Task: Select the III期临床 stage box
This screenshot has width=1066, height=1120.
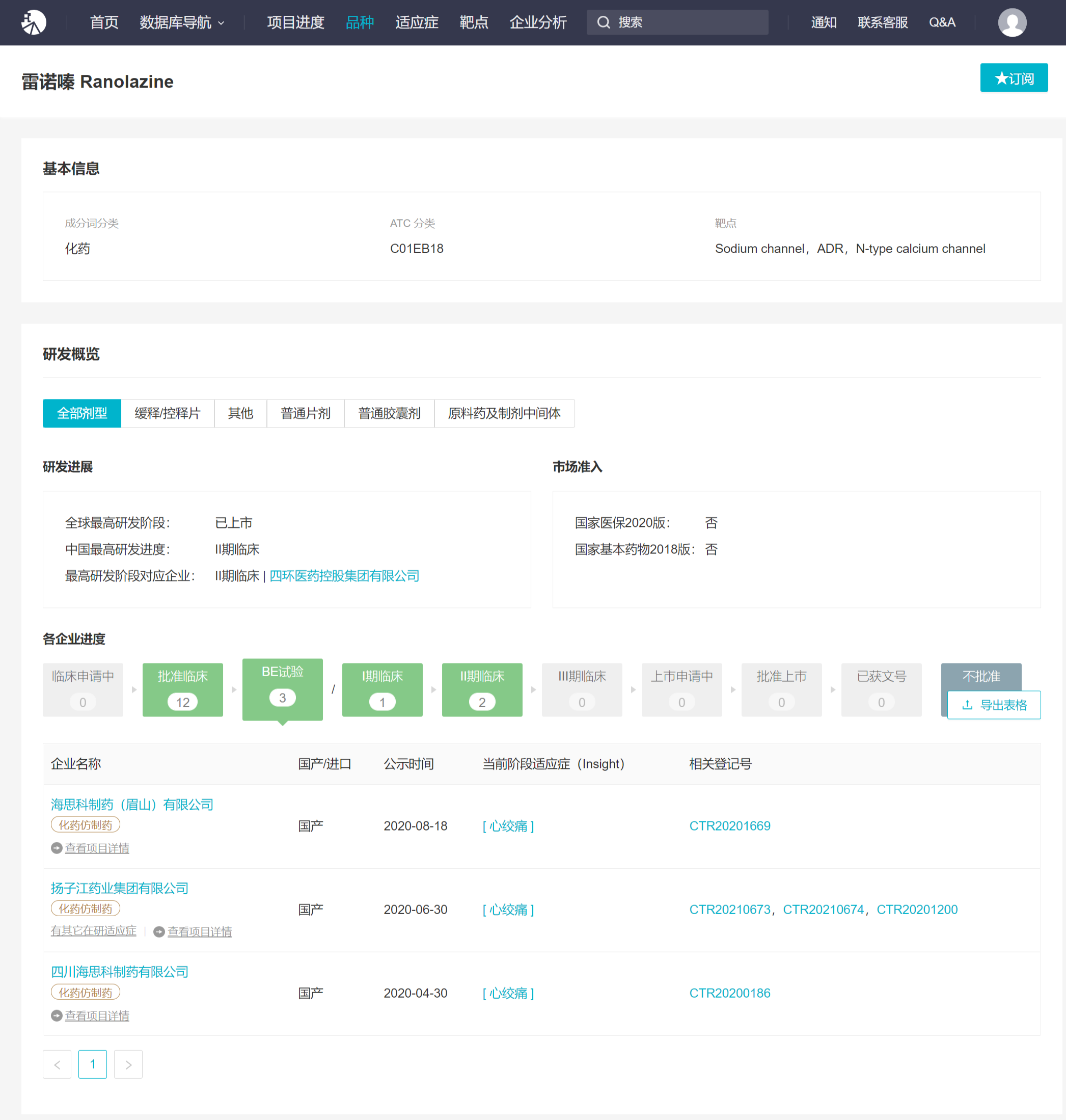Action: 582,689
